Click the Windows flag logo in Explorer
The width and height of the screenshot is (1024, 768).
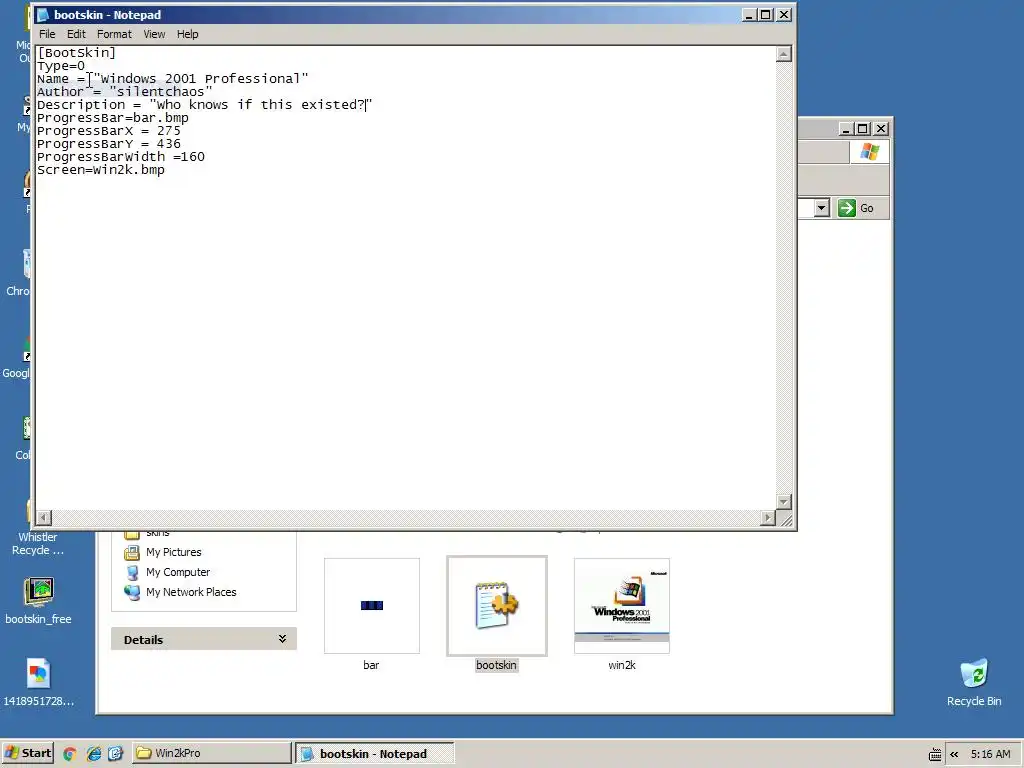click(869, 152)
